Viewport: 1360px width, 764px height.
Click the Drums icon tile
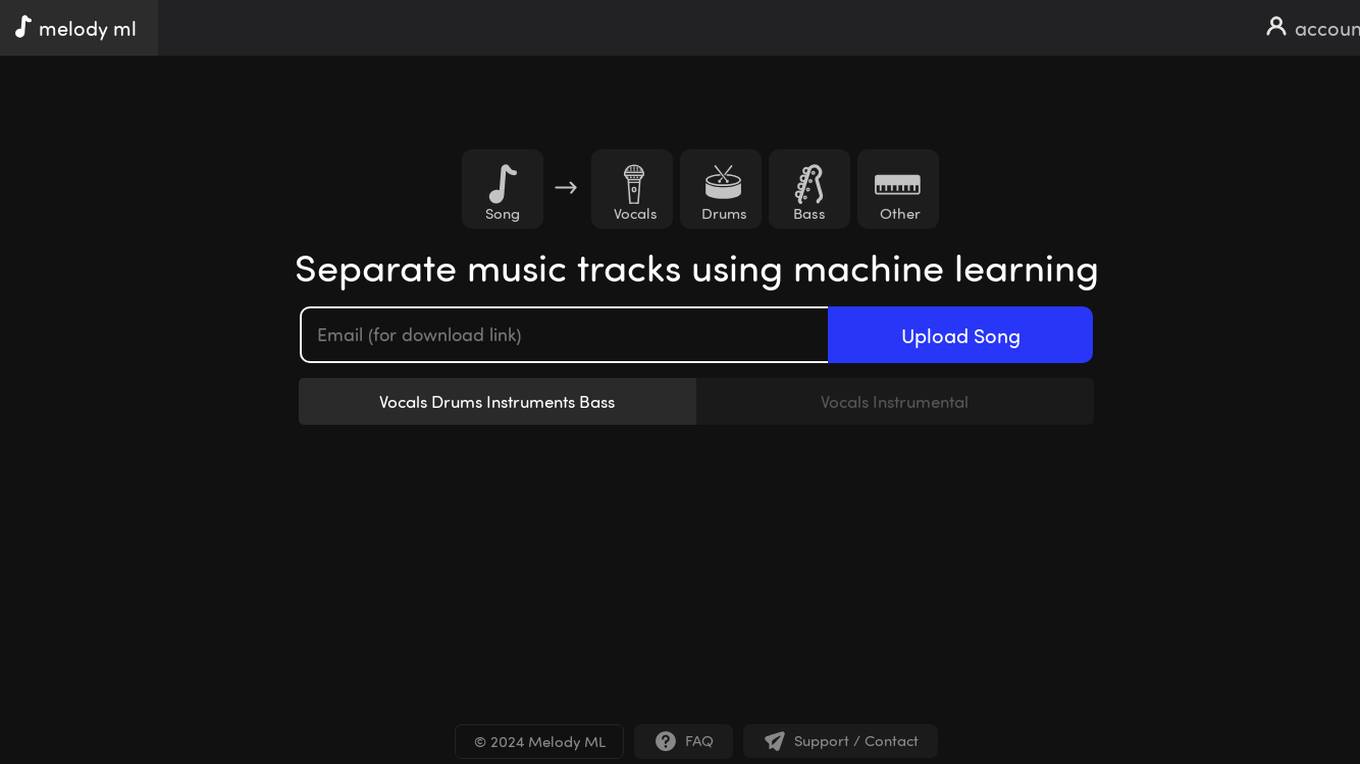(721, 189)
